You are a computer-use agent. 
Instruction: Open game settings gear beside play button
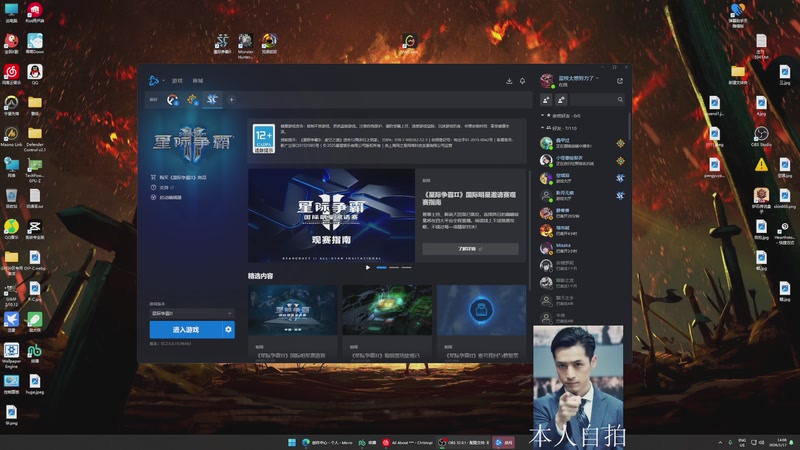pyautogui.click(x=229, y=330)
